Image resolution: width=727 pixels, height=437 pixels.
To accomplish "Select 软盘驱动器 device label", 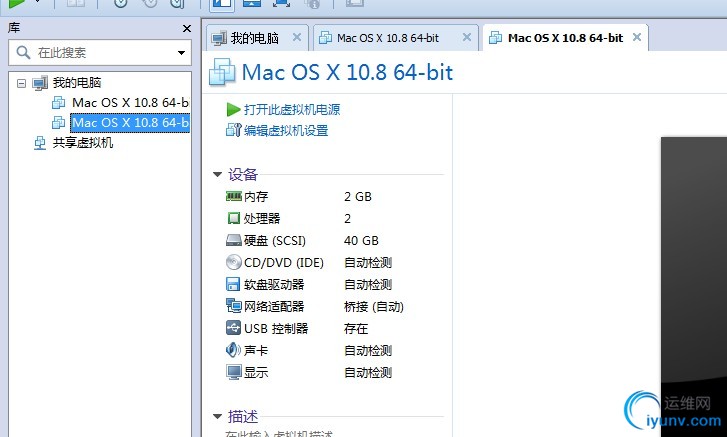I will click(274, 285).
